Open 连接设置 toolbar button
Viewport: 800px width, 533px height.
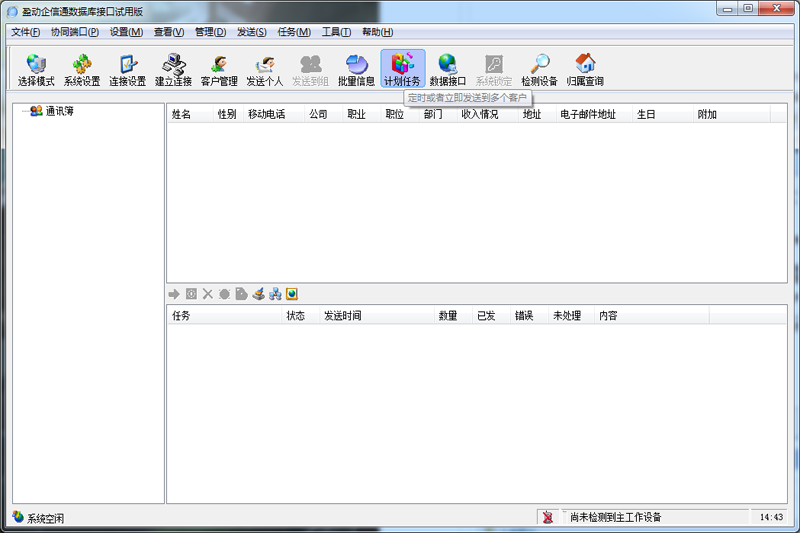[x=127, y=69]
